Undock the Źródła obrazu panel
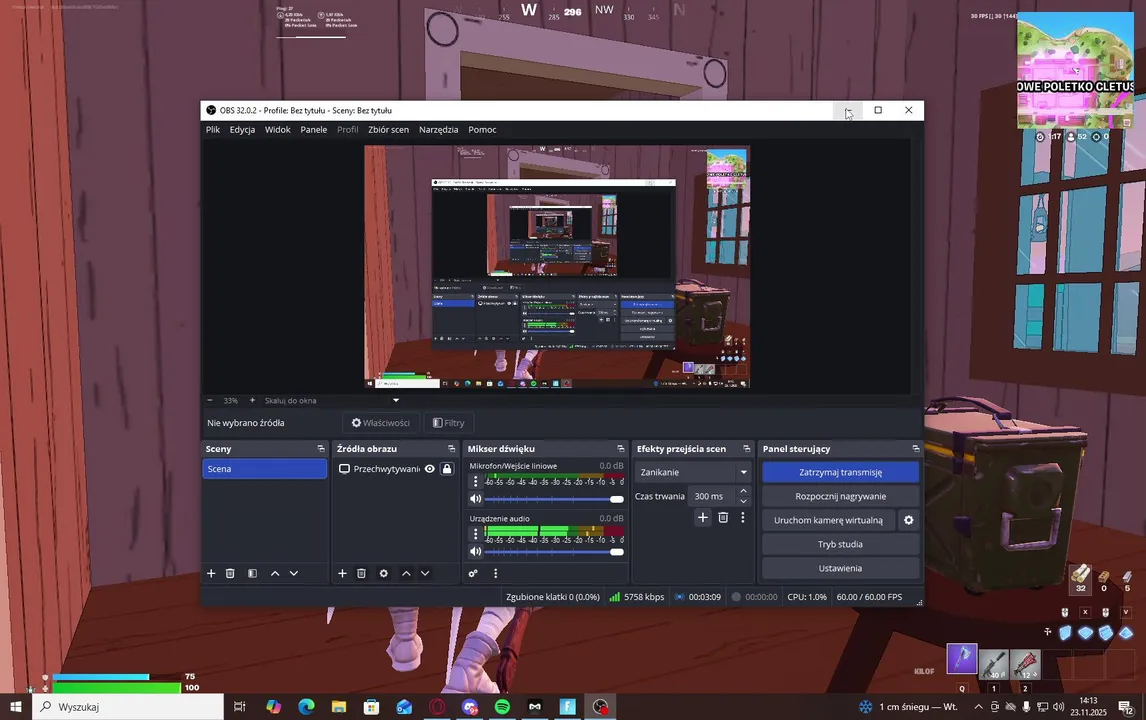Image resolution: width=1146 pixels, height=720 pixels. (451, 449)
